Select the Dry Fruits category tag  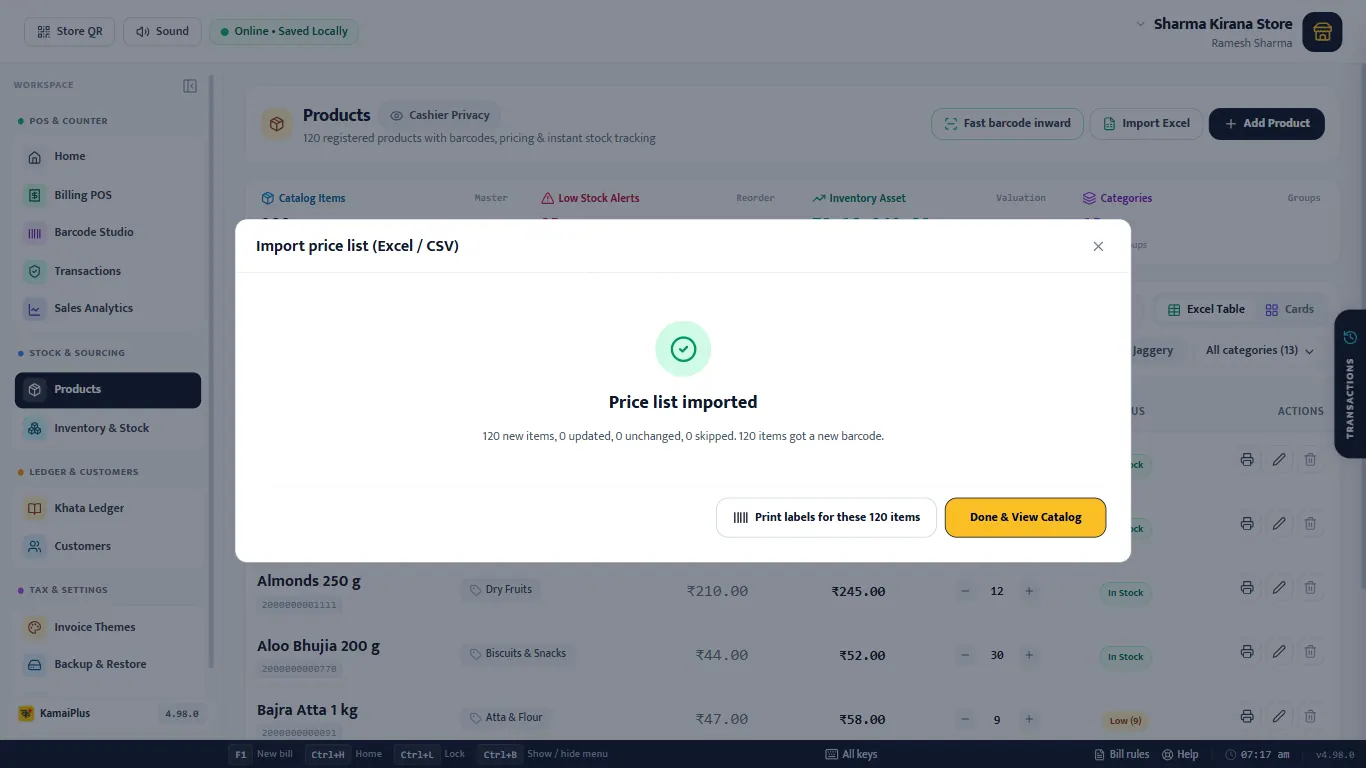500,590
